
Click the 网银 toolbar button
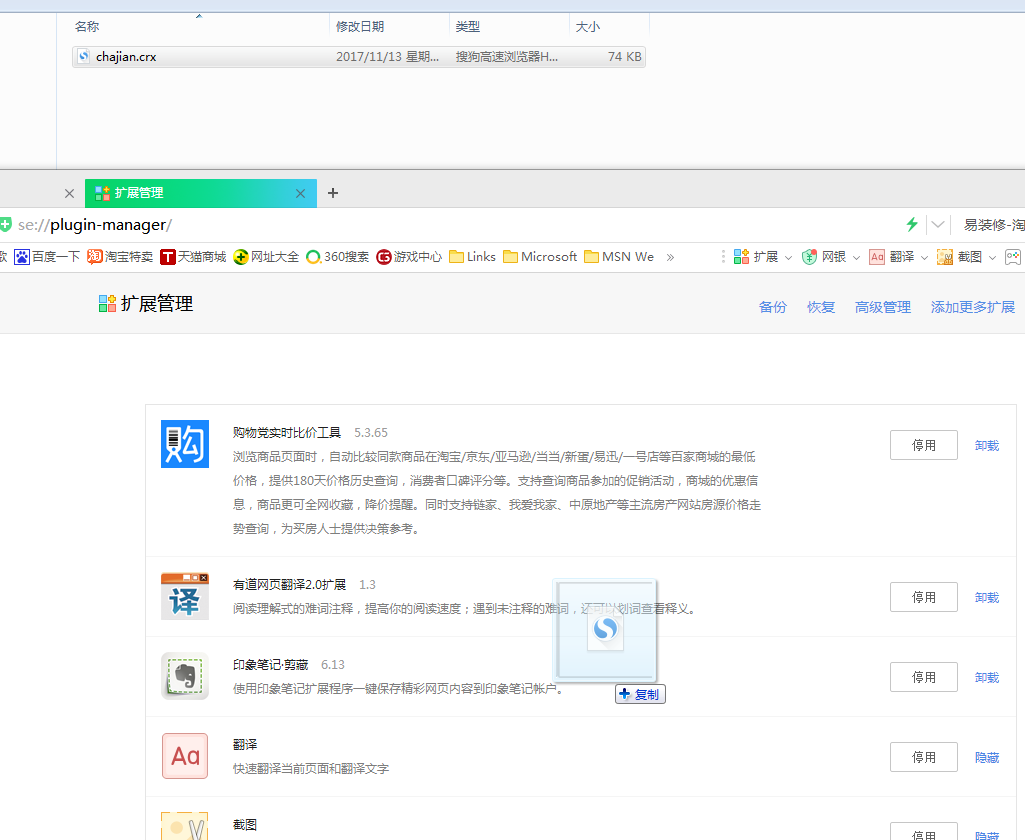point(824,257)
